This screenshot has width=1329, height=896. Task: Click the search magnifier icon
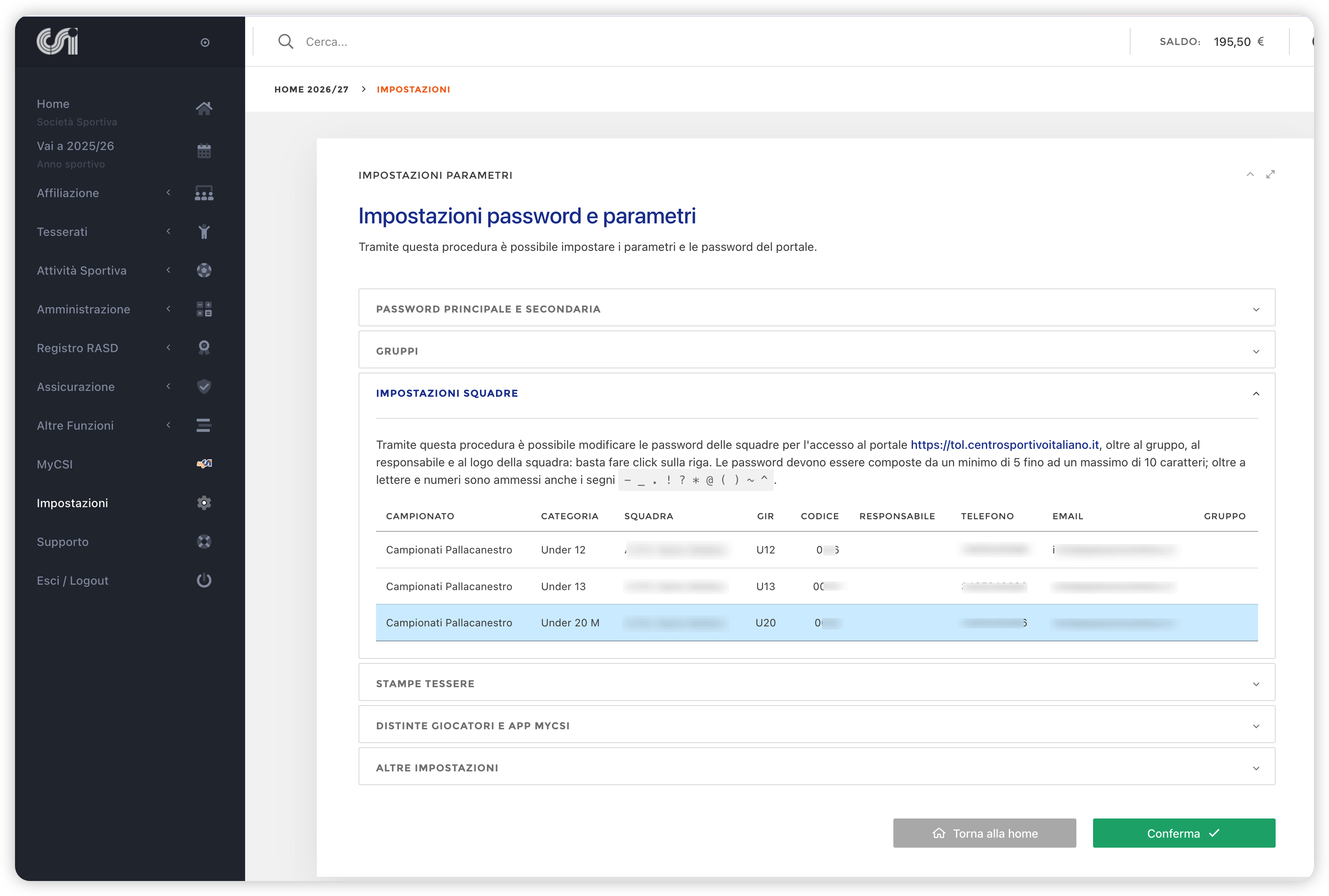(x=286, y=41)
